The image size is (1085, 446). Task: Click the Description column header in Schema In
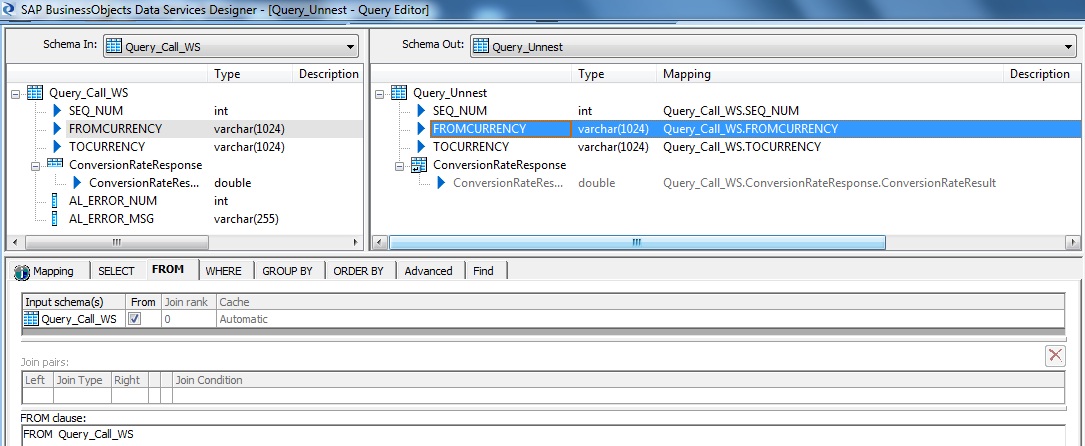click(328, 74)
